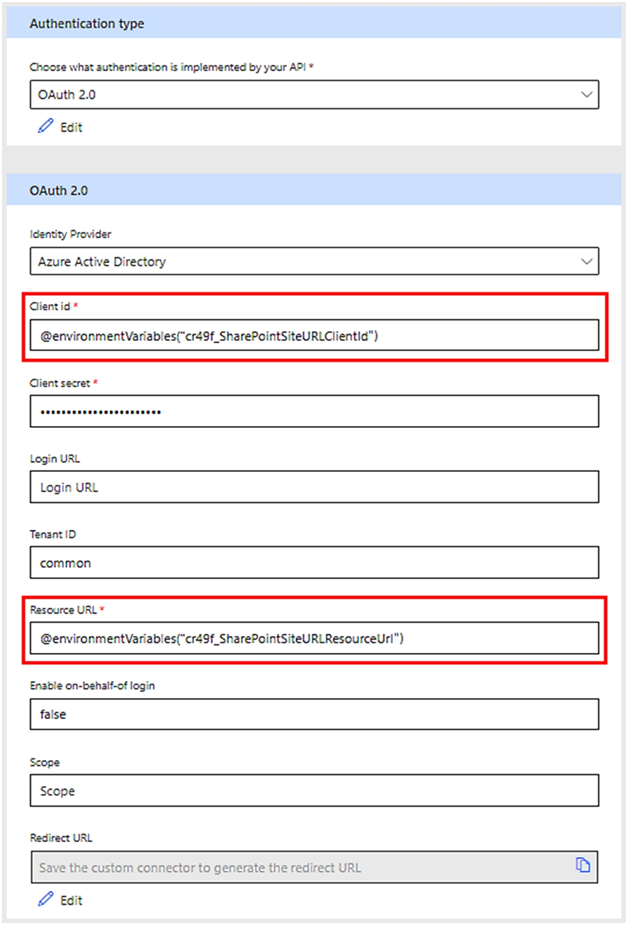
Task: Select the Scope text box
Action: point(314,790)
